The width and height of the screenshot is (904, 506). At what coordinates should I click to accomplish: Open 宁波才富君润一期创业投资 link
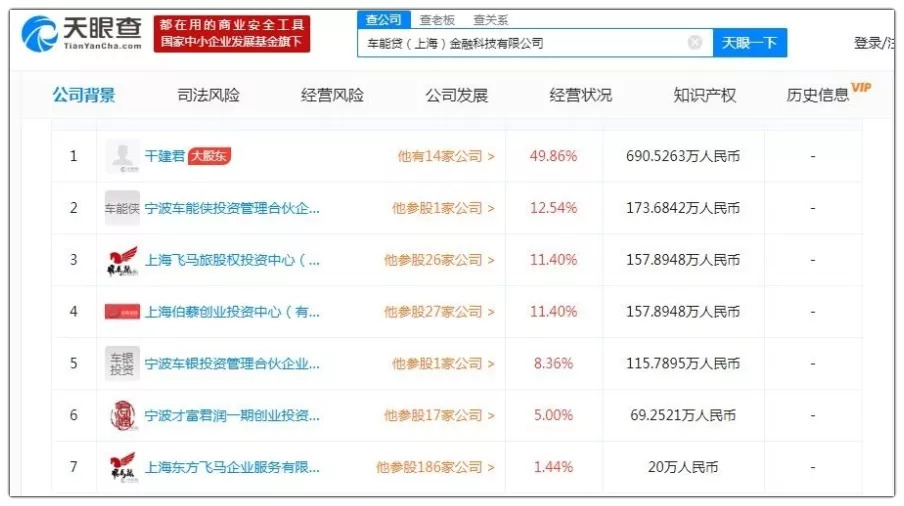[x=232, y=416]
